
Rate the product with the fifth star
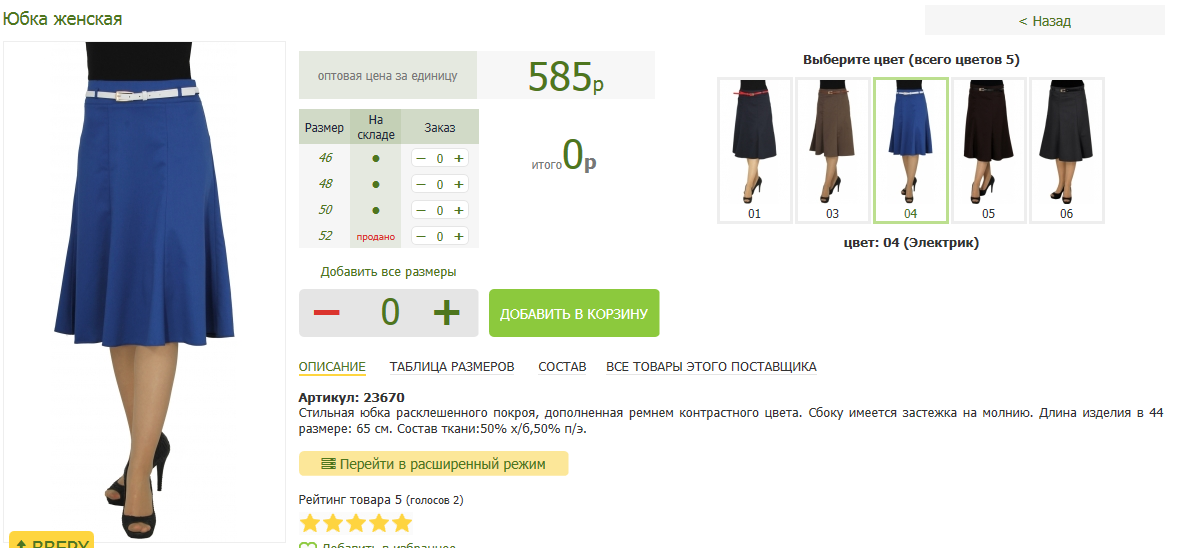click(402, 523)
